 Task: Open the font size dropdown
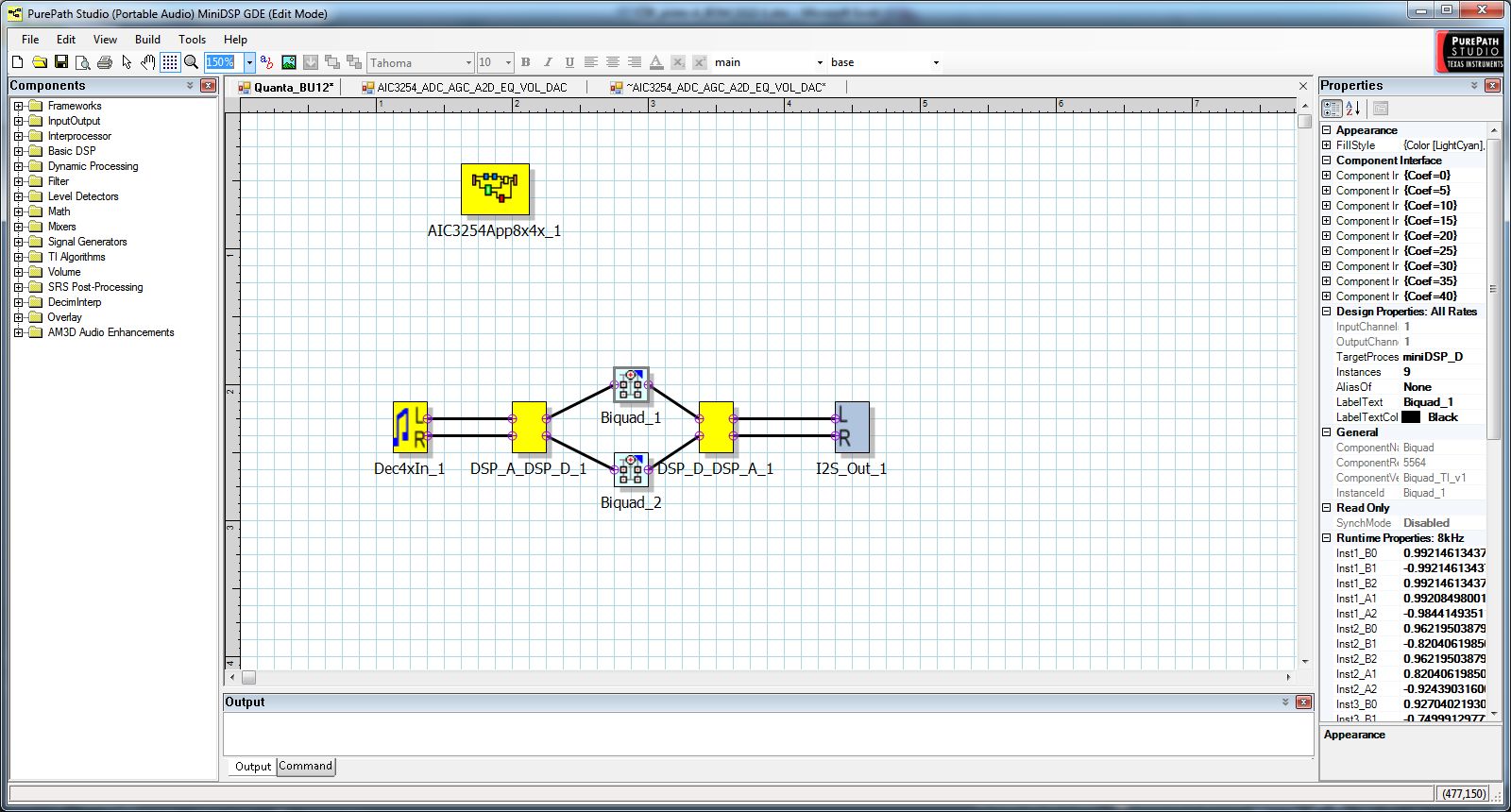[x=508, y=62]
